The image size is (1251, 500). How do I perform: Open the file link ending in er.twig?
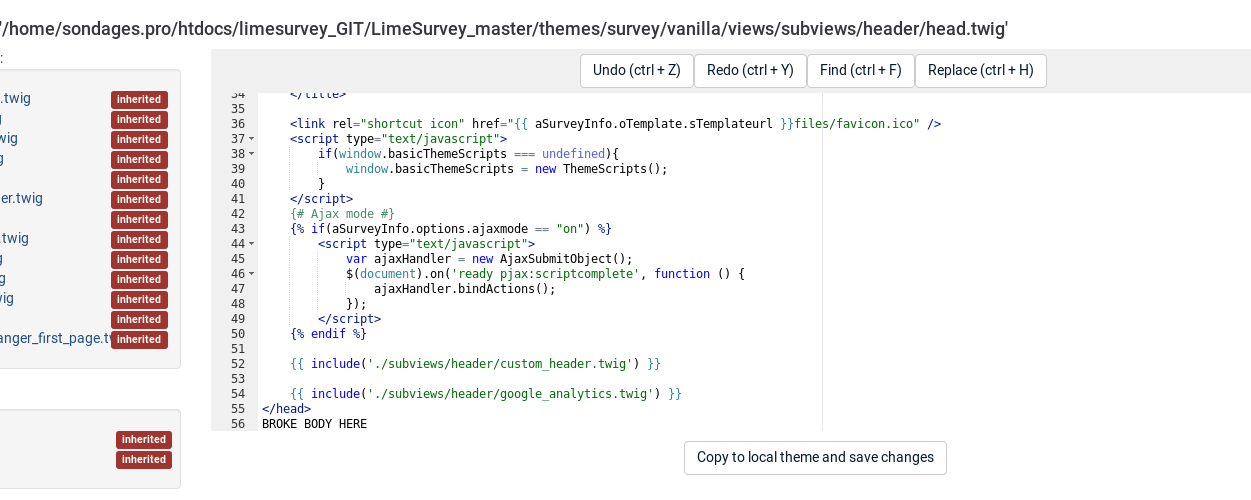click(x=21, y=198)
